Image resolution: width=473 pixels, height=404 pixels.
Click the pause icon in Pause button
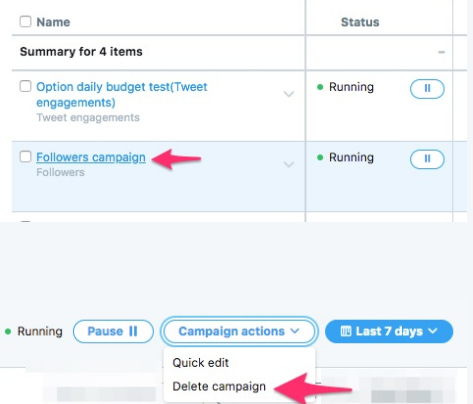click(x=133, y=331)
